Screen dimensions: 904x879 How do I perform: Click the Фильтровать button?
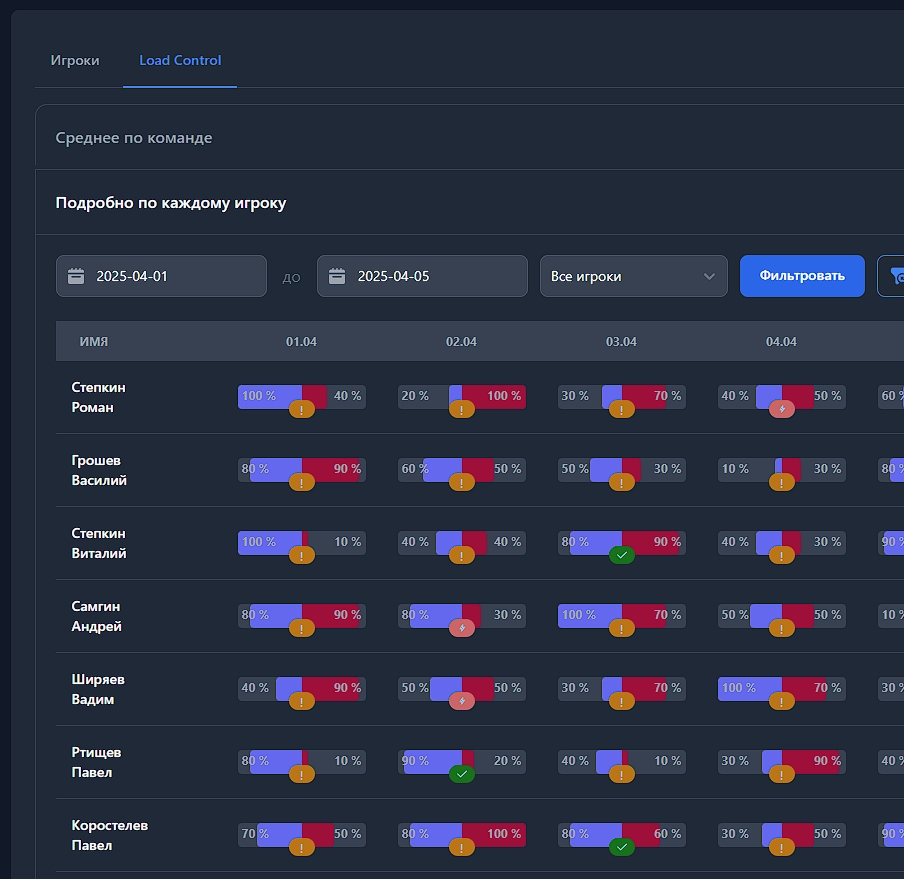[802, 276]
